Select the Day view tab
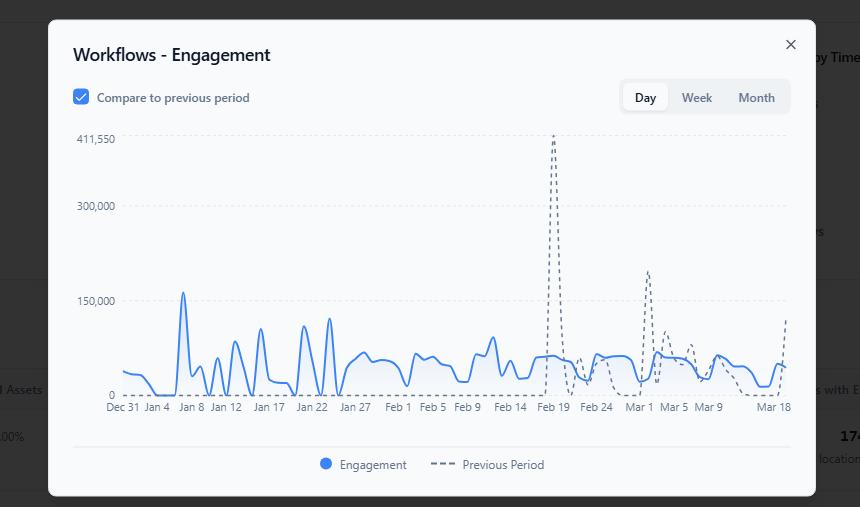The height and width of the screenshot is (507, 860). [x=645, y=97]
